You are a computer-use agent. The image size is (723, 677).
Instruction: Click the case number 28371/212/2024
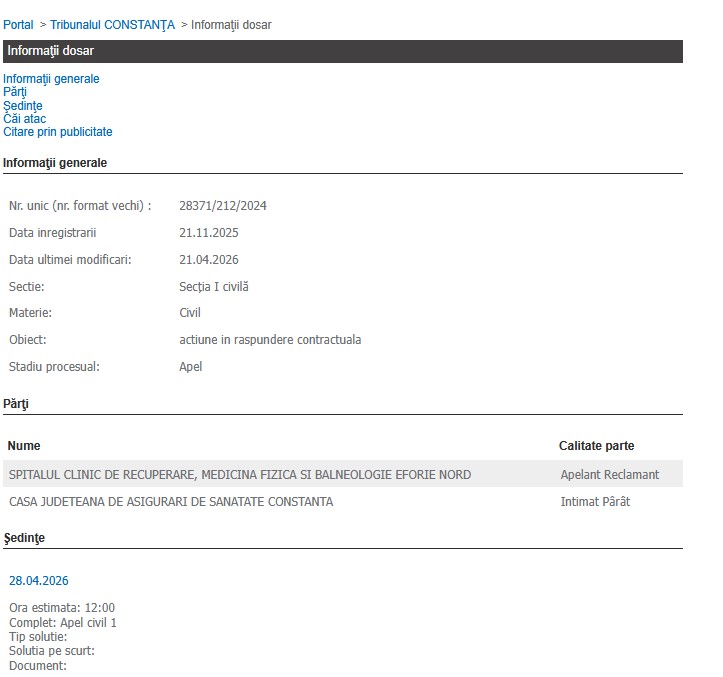tap(223, 206)
